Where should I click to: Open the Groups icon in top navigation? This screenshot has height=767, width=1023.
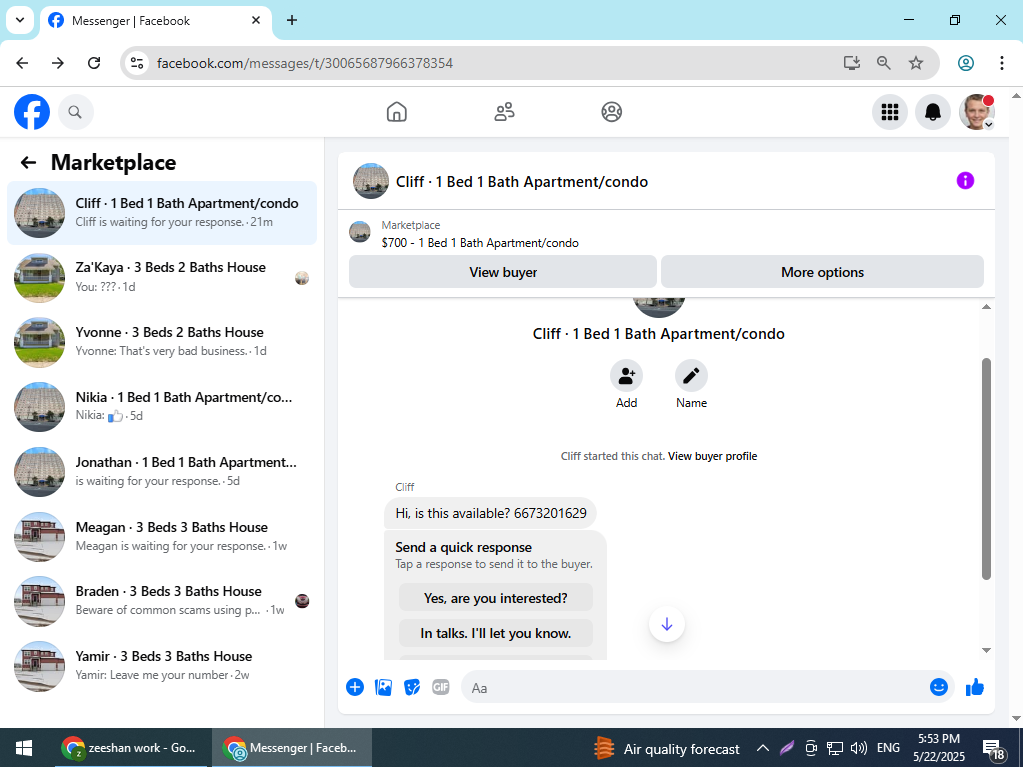tap(611, 112)
